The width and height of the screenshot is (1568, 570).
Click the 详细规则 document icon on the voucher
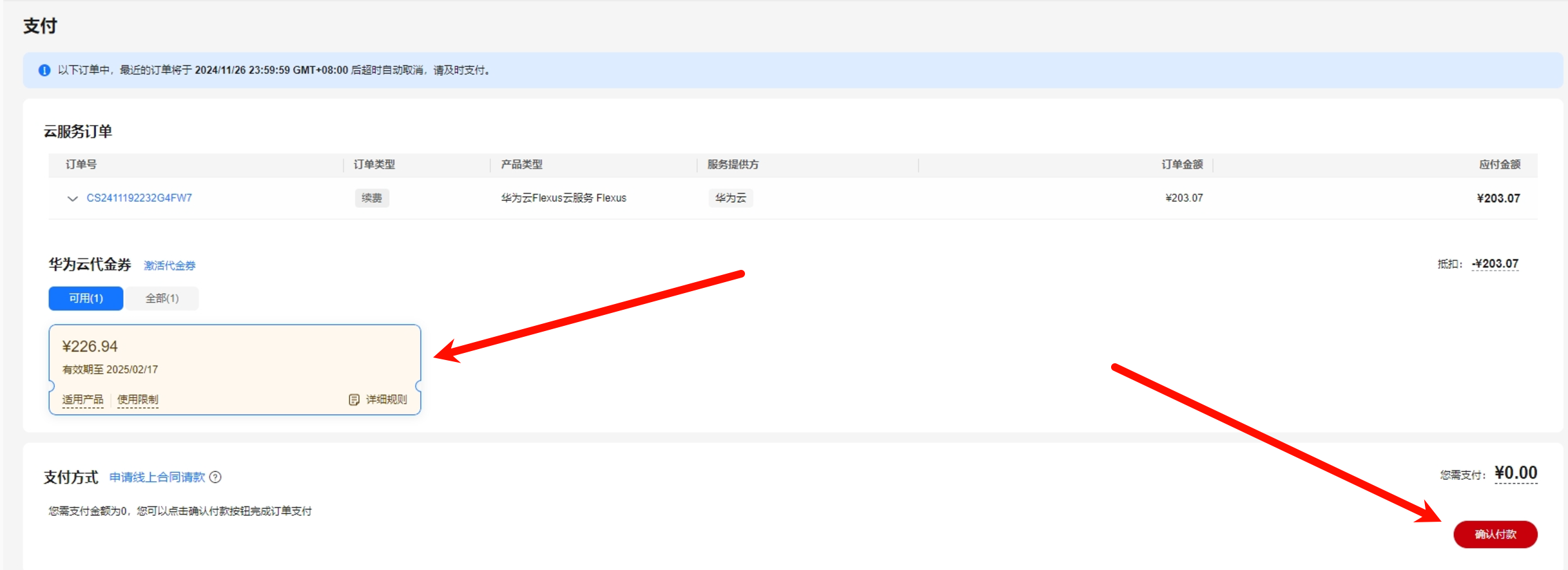(354, 400)
